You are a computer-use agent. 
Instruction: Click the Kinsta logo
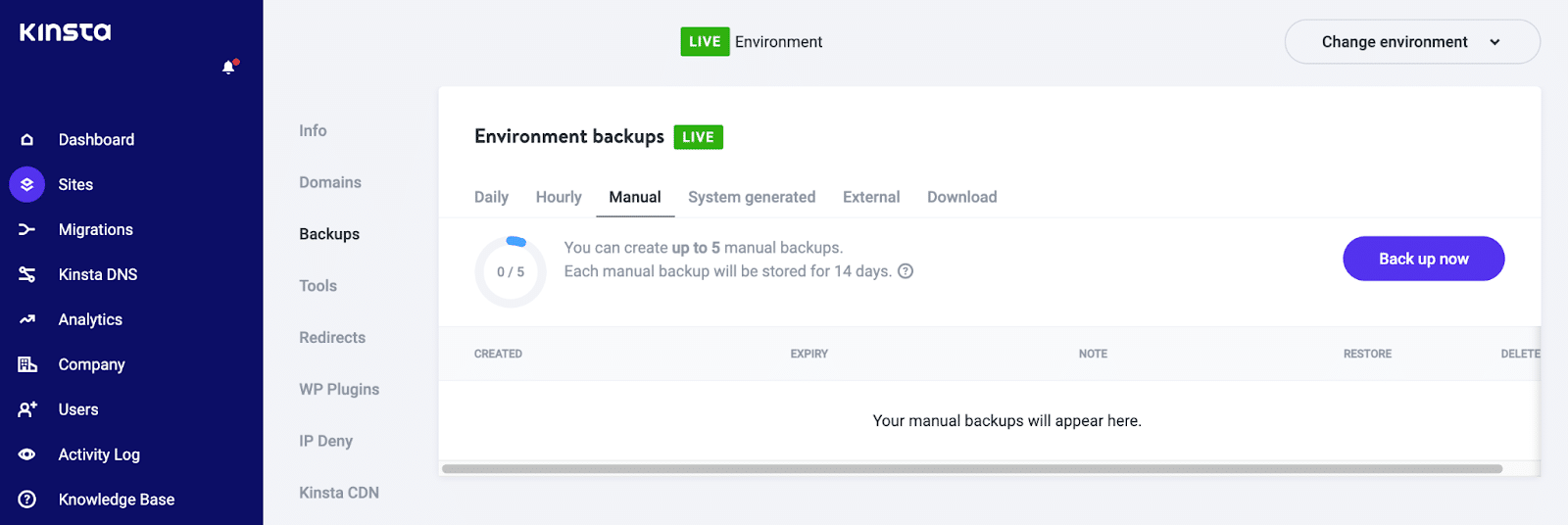pos(66,32)
